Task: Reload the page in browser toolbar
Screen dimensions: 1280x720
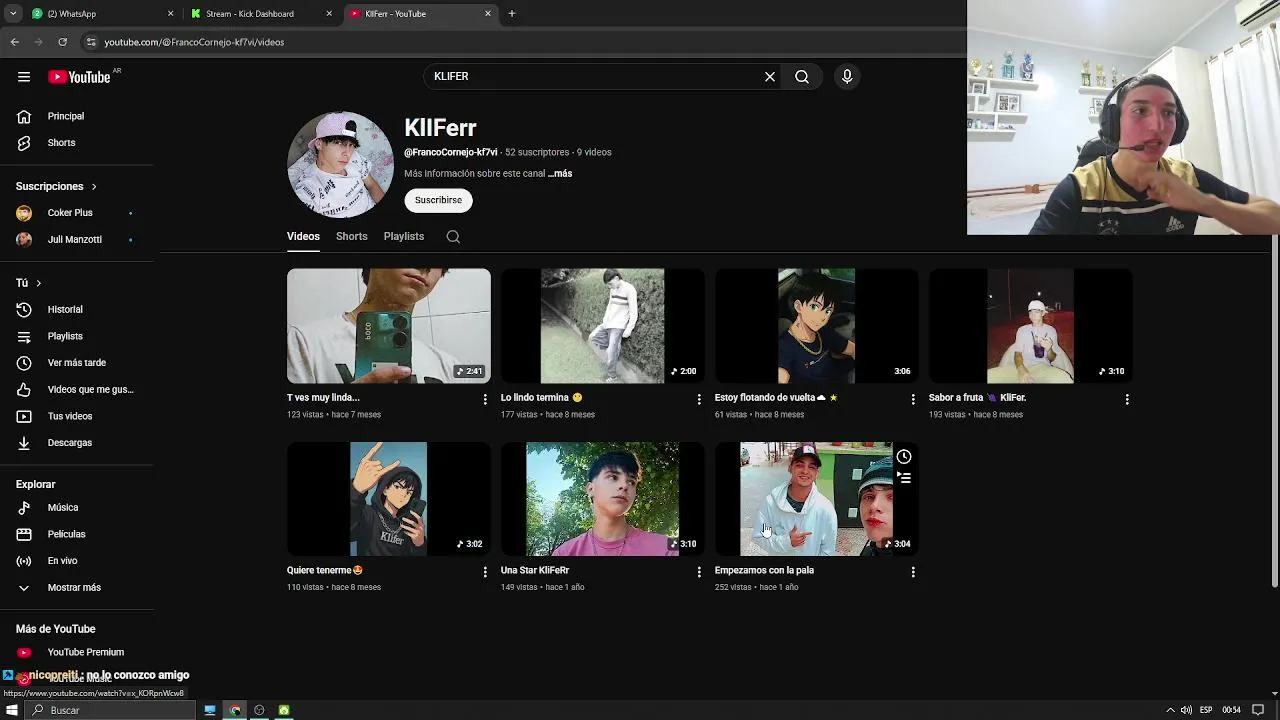Action: [62, 42]
